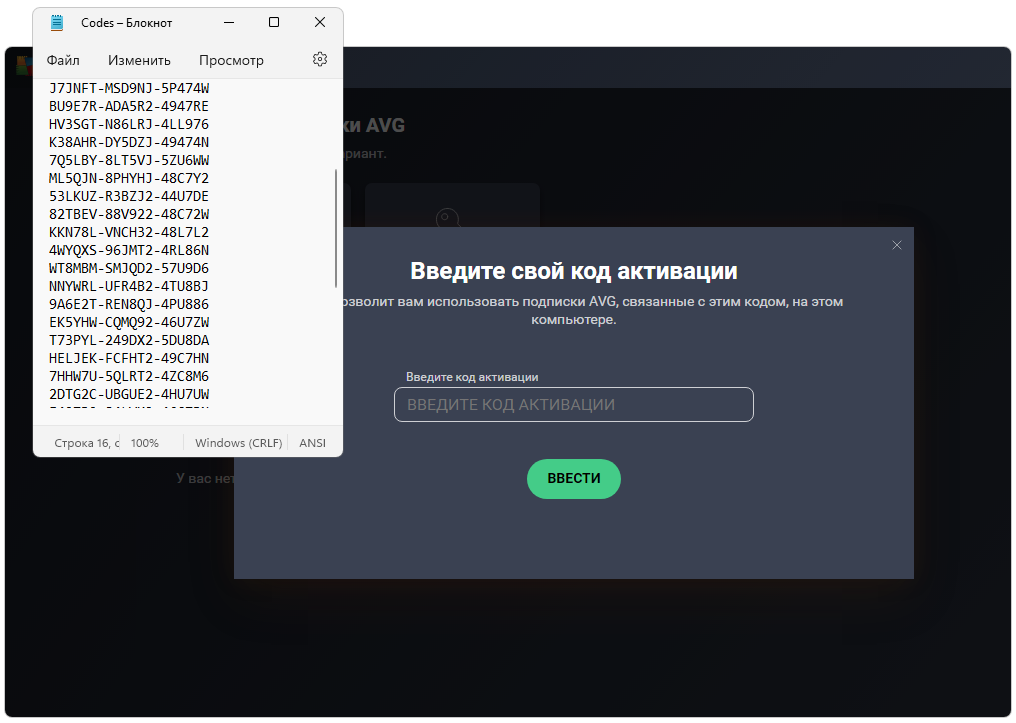The image size is (1016, 723).
Task: Close the Codes Notepad window
Action: (x=319, y=23)
